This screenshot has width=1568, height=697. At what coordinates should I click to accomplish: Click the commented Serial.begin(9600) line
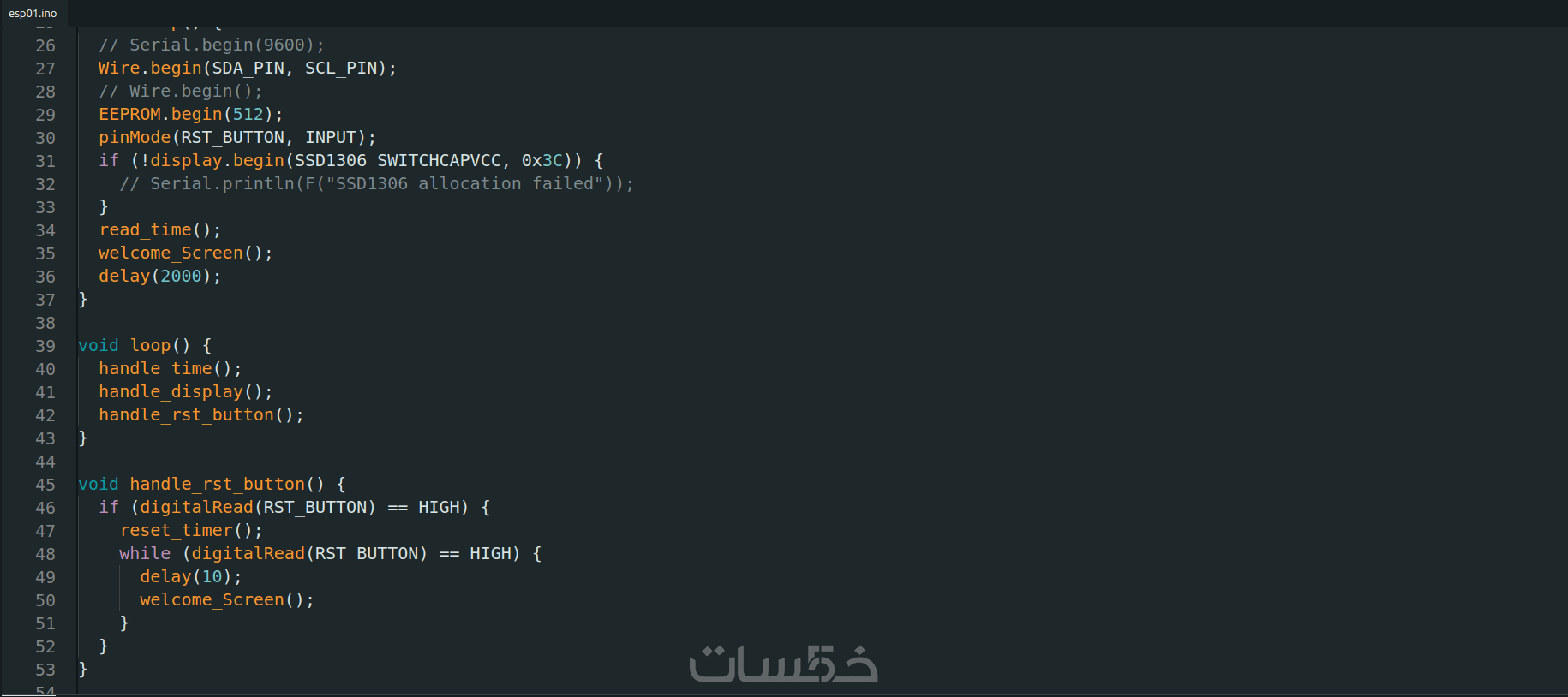tap(211, 45)
